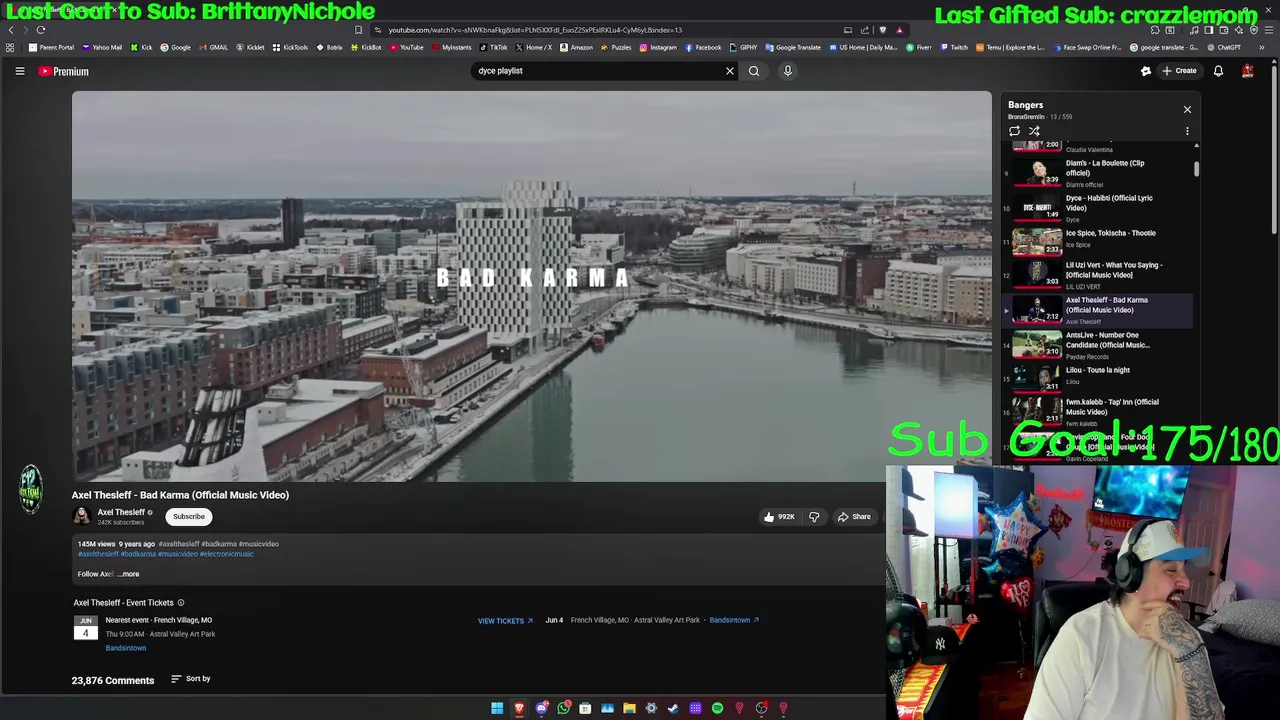Open the ChatGPT bookmark

click(1224, 47)
